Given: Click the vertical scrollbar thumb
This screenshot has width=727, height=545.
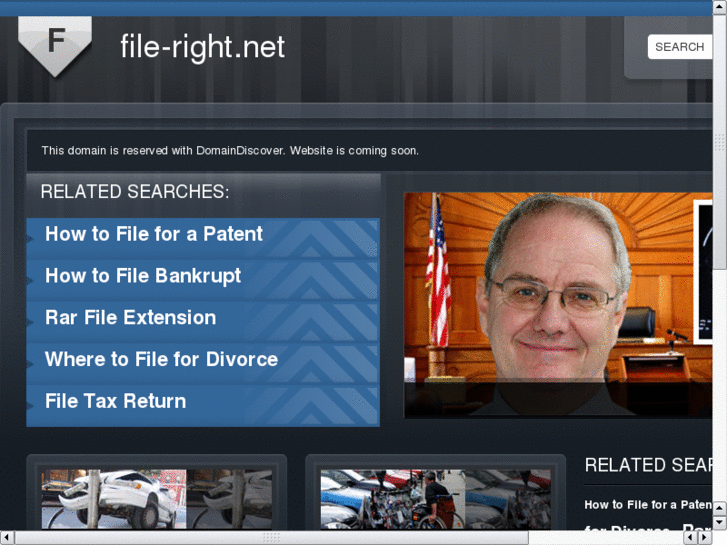Looking at the screenshot, I should (x=720, y=141).
